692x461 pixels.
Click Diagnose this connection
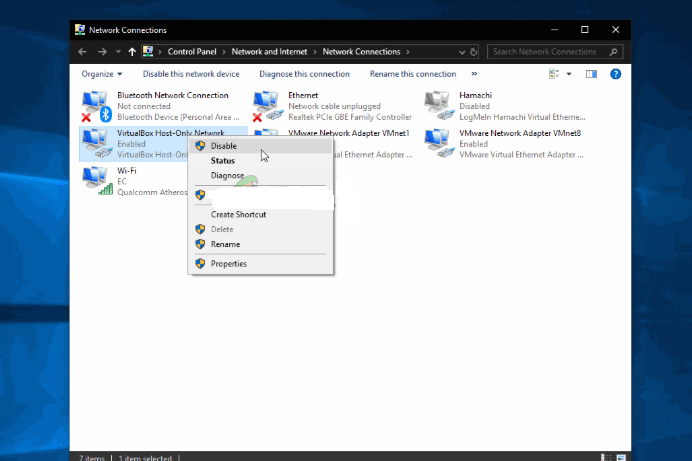tap(304, 74)
